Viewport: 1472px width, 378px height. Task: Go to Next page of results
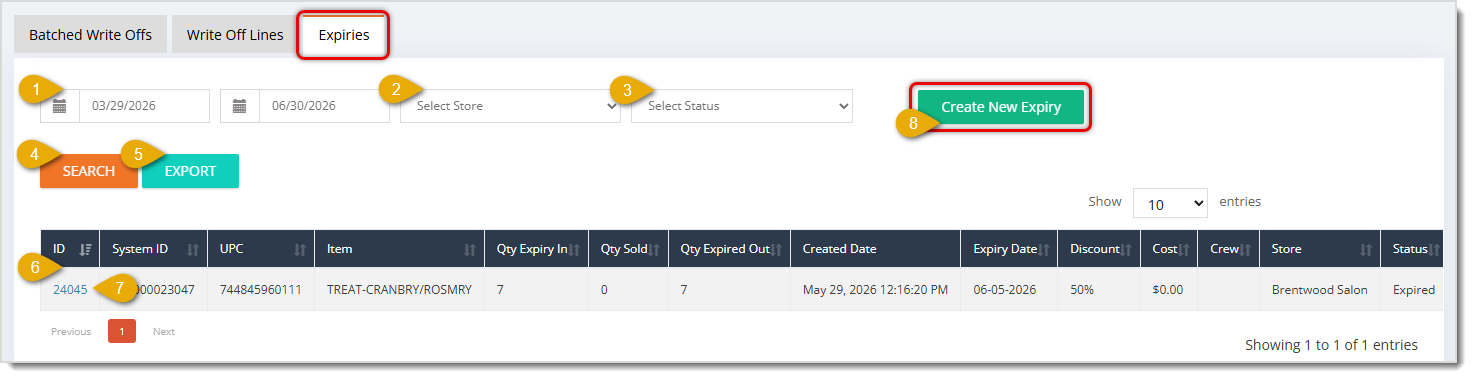click(164, 331)
